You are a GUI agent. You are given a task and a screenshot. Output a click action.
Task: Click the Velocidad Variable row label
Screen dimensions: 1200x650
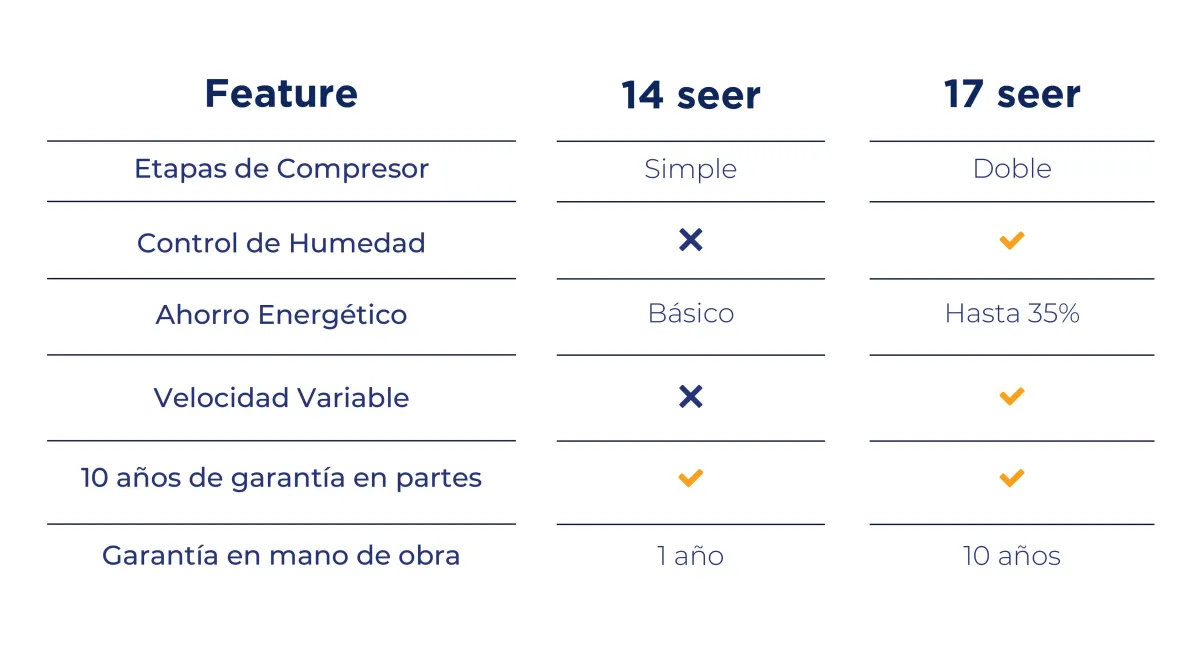tap(281, 398)
